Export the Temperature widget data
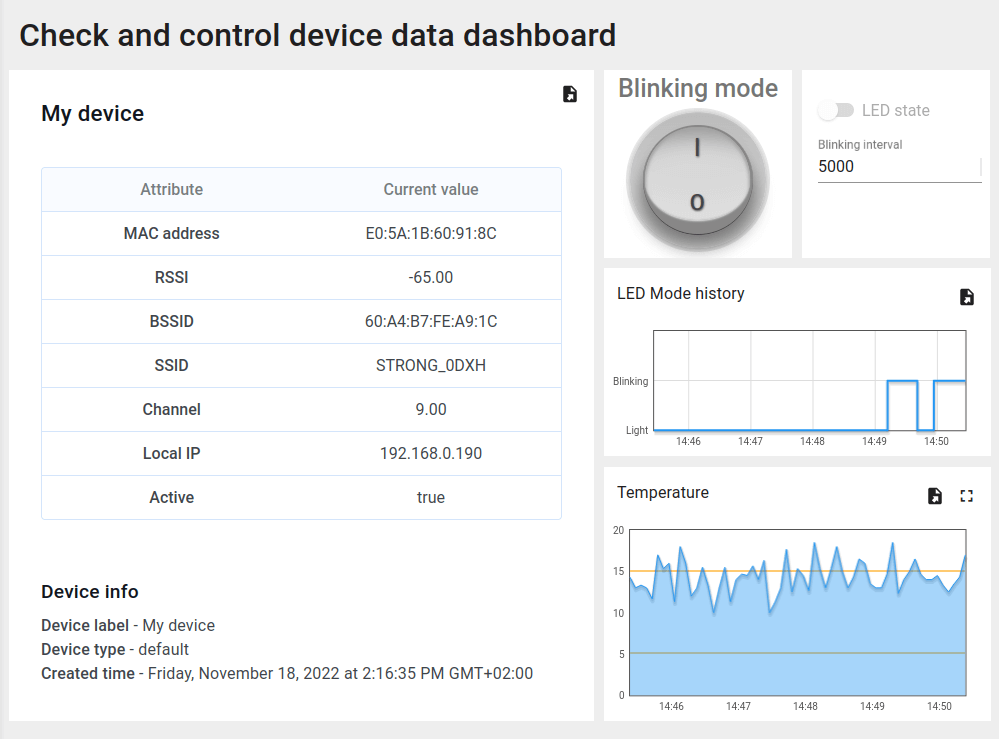 (x=934, y=496)
